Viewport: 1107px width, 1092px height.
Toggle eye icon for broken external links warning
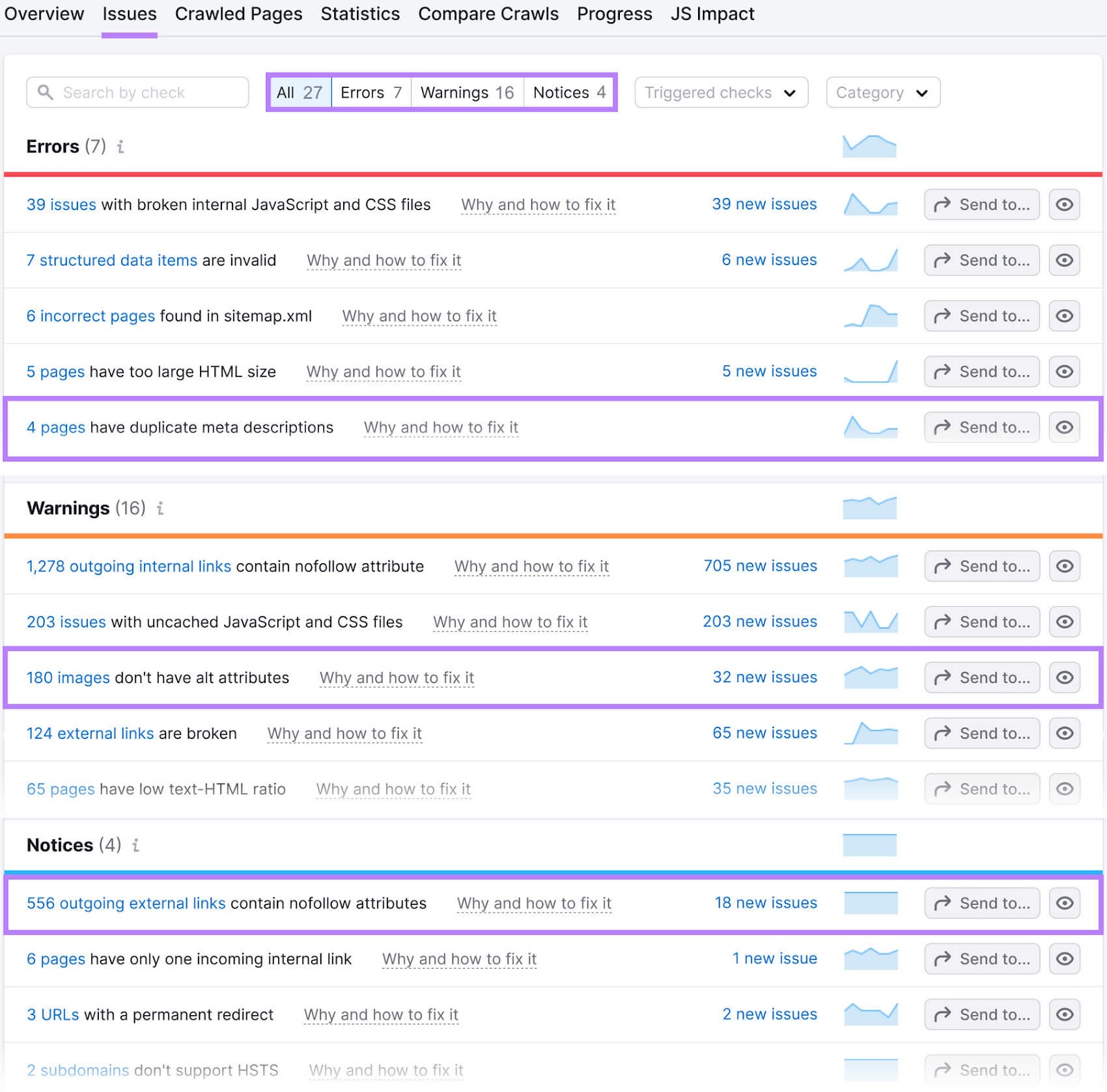1064,733
